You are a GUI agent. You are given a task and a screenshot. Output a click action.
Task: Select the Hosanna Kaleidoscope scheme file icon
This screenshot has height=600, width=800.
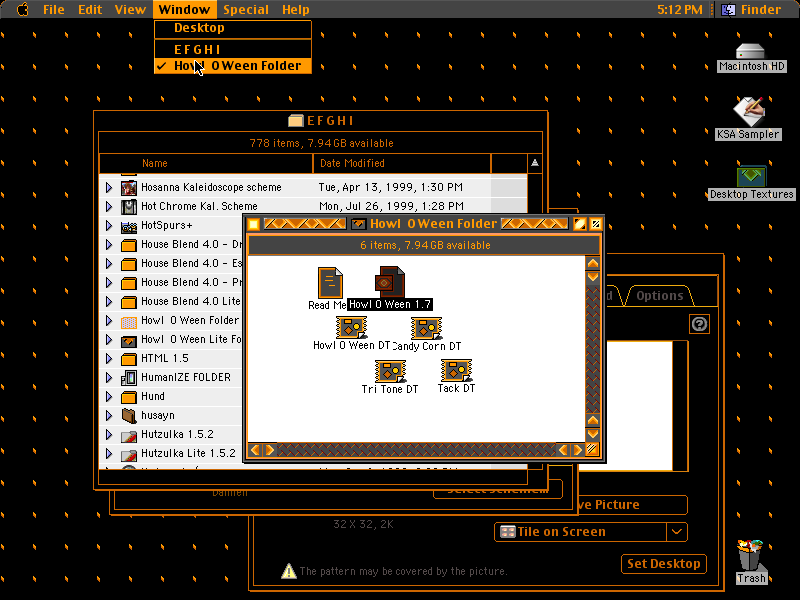(x=129, y=187)
